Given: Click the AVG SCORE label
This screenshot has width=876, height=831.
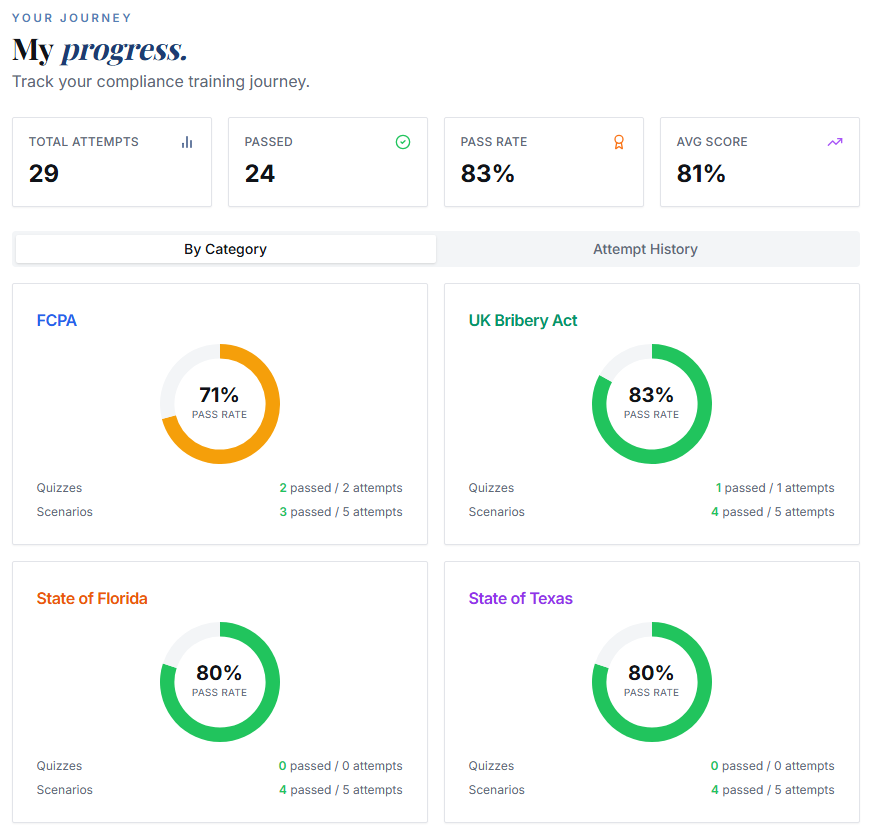Looking at the screenshot, I should (x=712, y=142).
